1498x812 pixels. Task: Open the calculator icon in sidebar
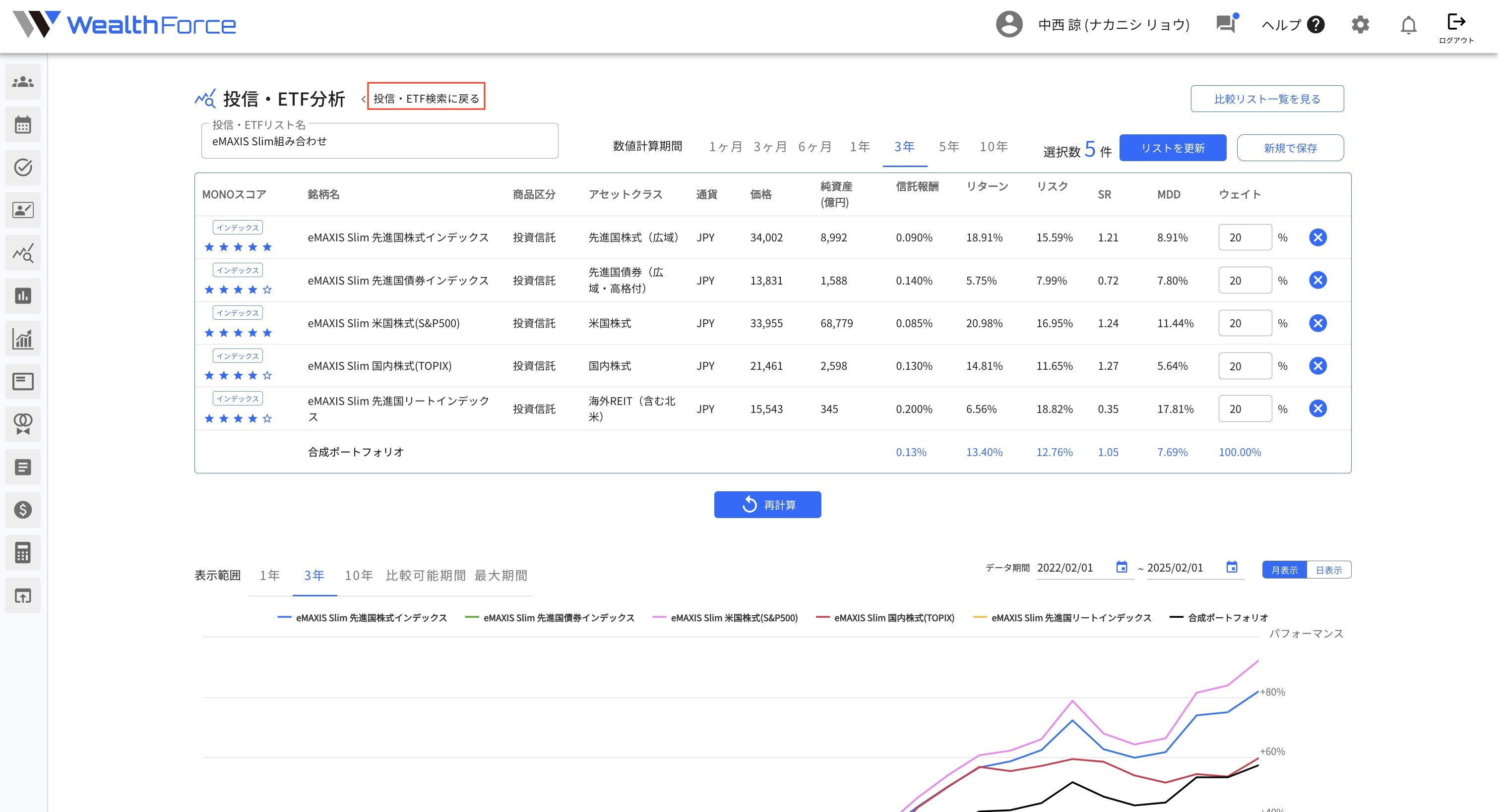[23, 553]
